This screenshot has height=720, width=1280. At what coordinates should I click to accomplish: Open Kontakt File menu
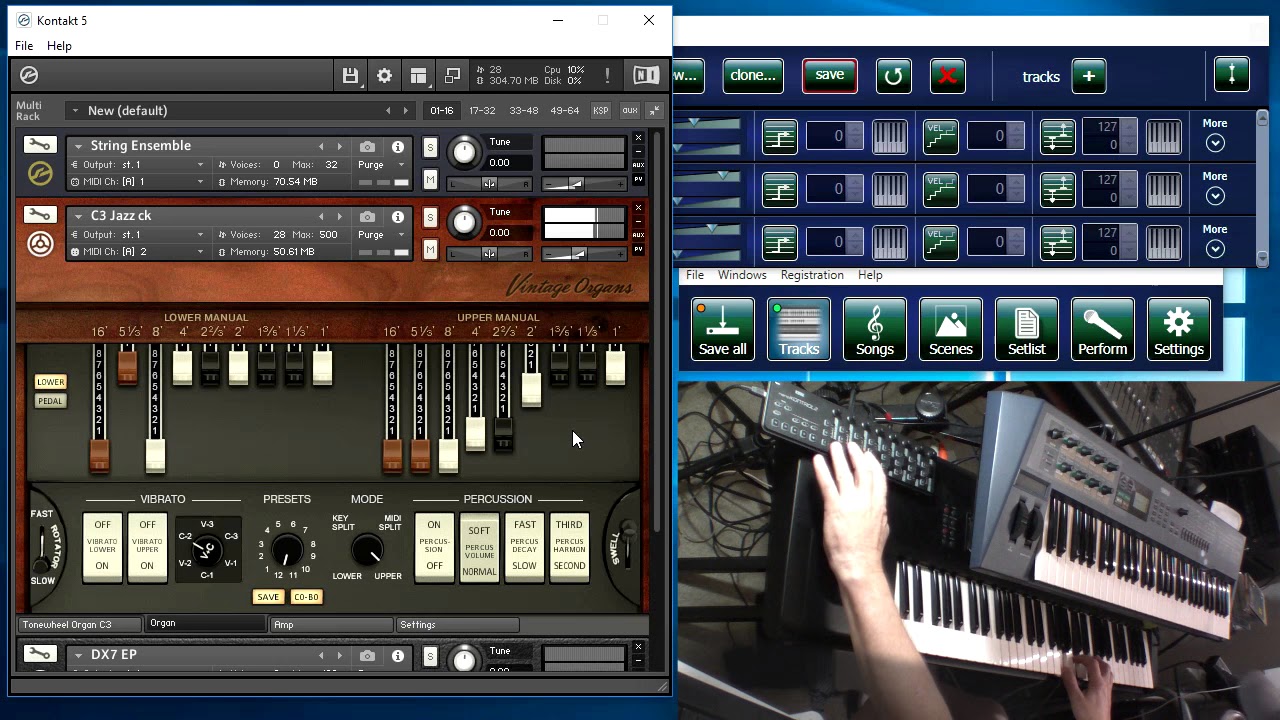[24, 46]
